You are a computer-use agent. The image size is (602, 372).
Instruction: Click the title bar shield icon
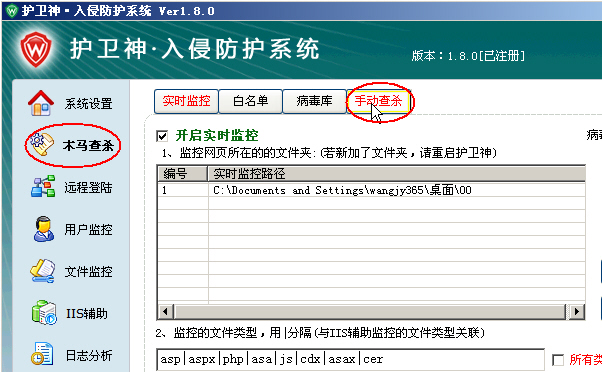pos(12,11)
